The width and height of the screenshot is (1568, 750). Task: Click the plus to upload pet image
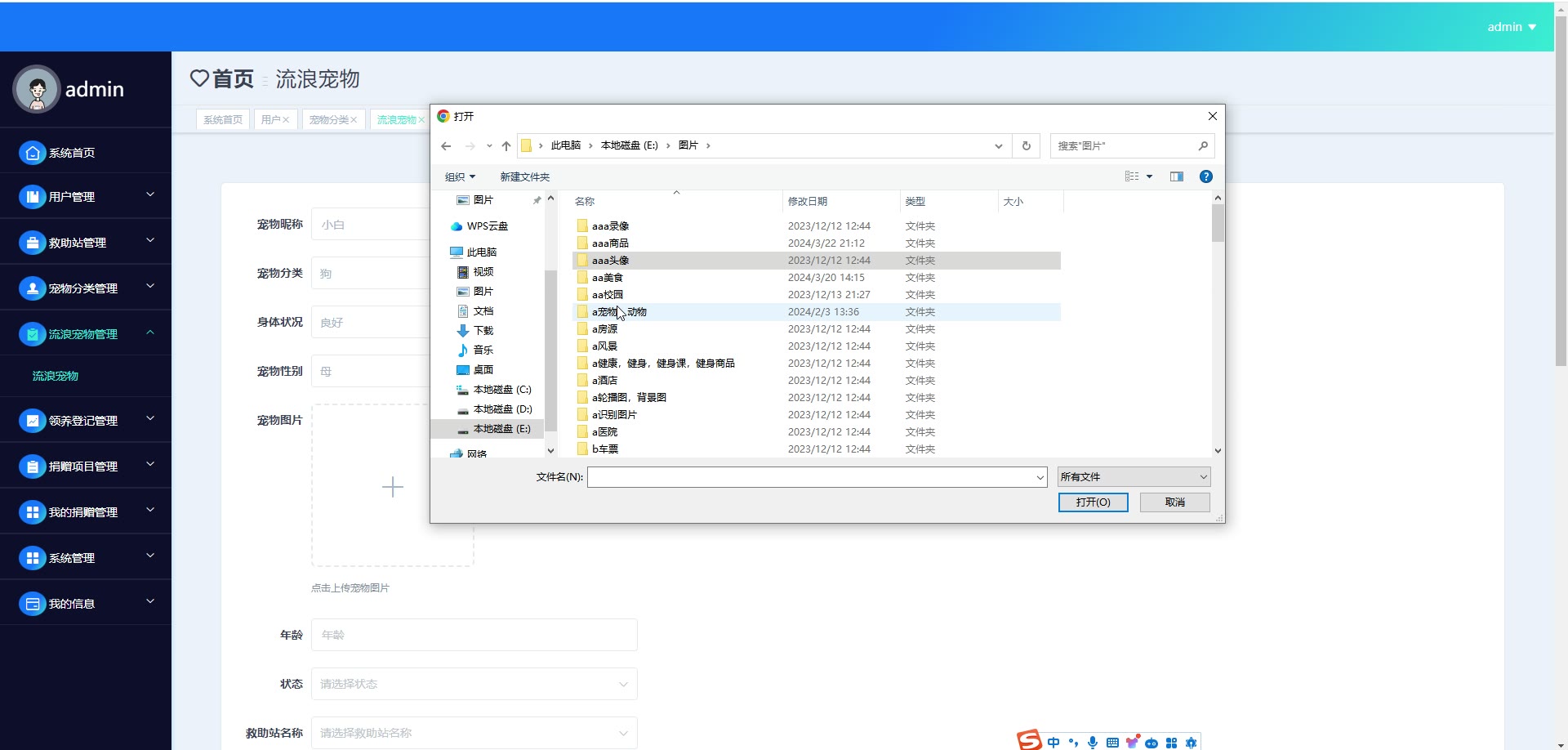click(x=392, y=487)
